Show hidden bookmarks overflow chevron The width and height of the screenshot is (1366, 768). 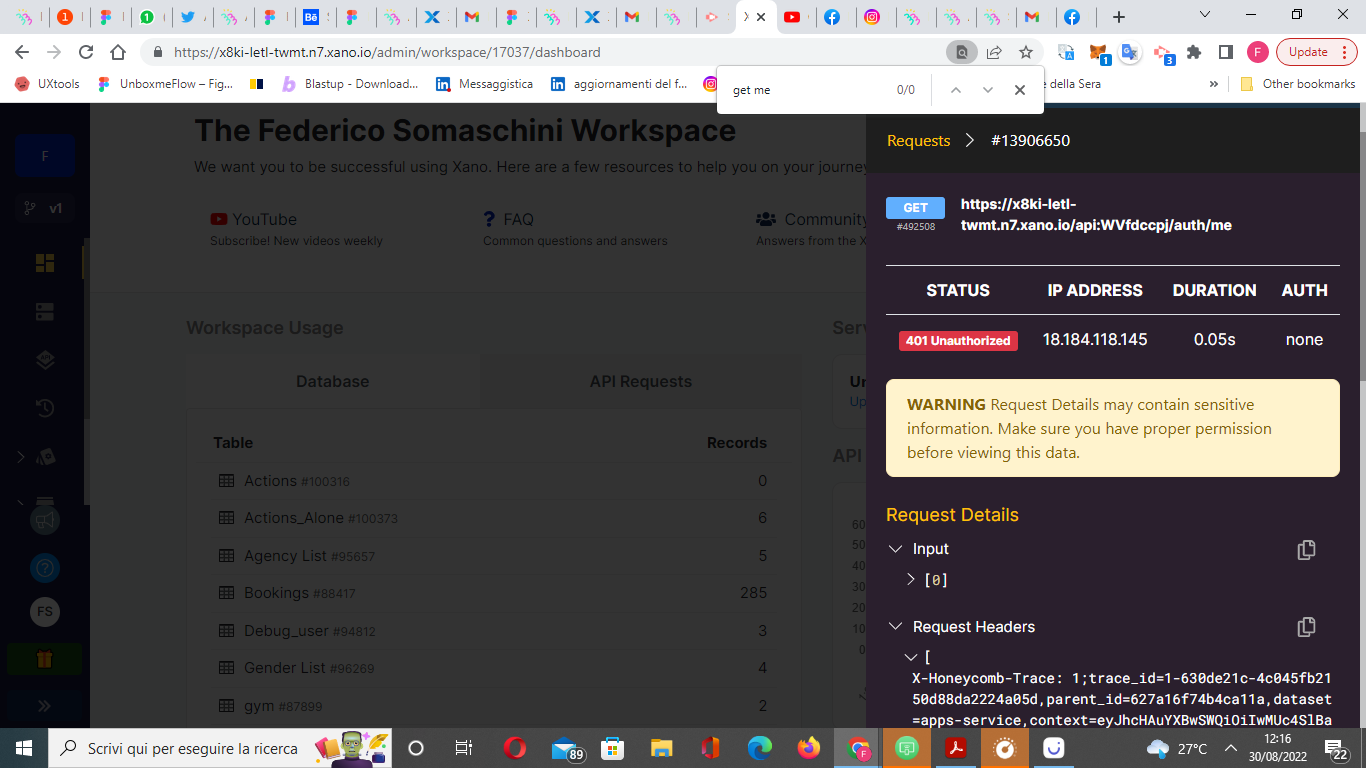[1214, 84]
